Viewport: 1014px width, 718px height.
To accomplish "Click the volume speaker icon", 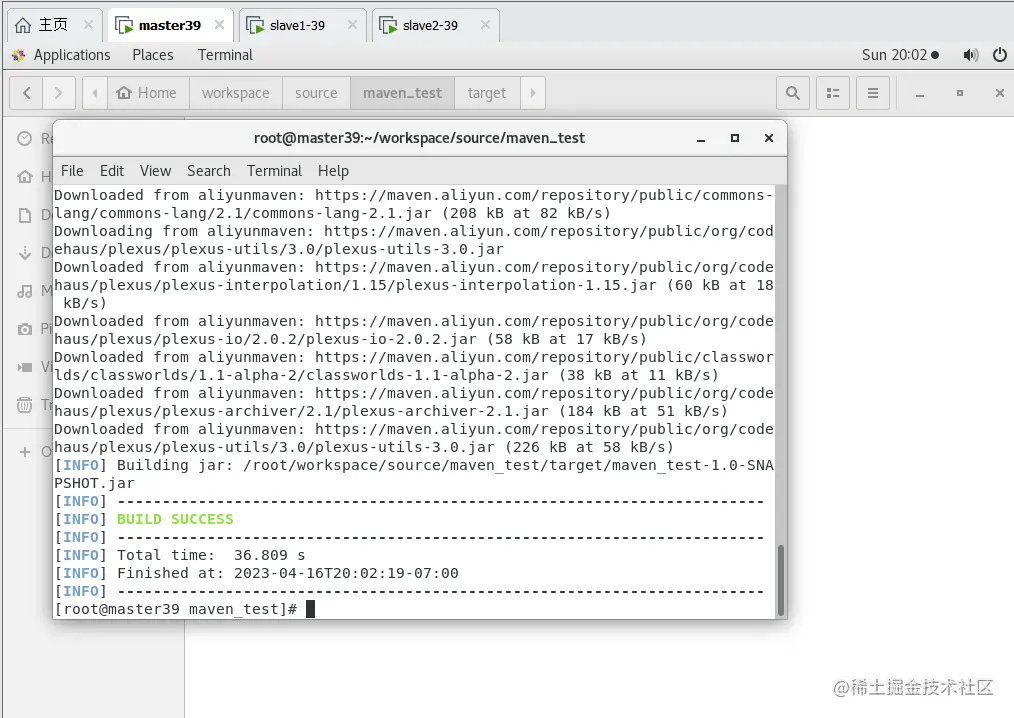I will [x=971, y=55].
